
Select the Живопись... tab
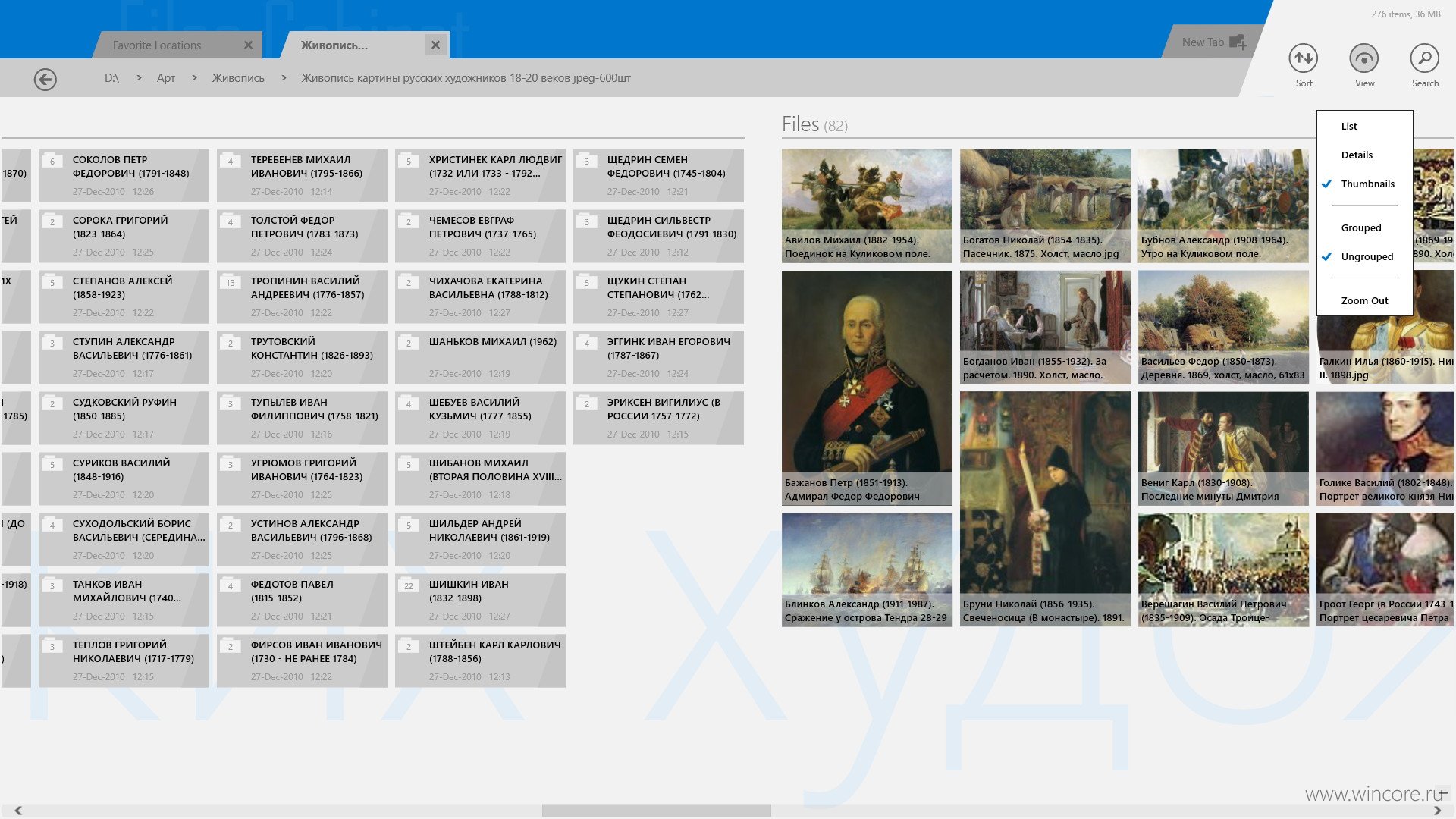click(x=334, y=45)
